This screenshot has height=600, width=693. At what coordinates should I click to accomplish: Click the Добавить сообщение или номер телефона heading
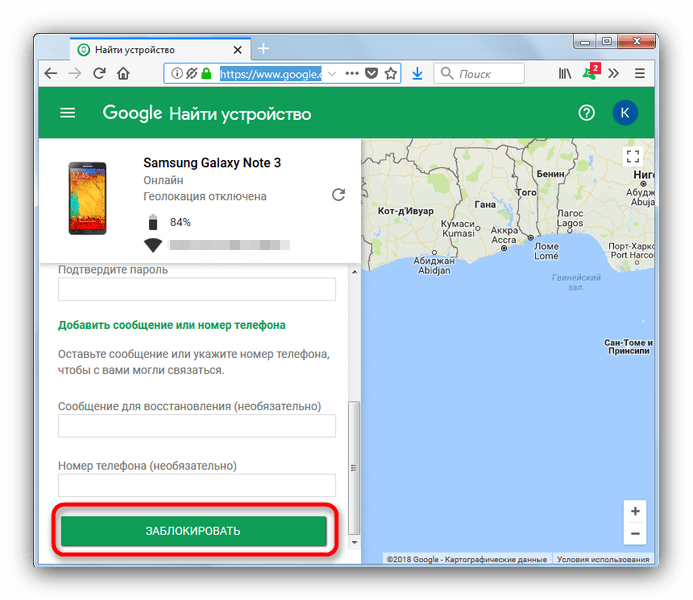pyautogui.click(x=172, y=325)
